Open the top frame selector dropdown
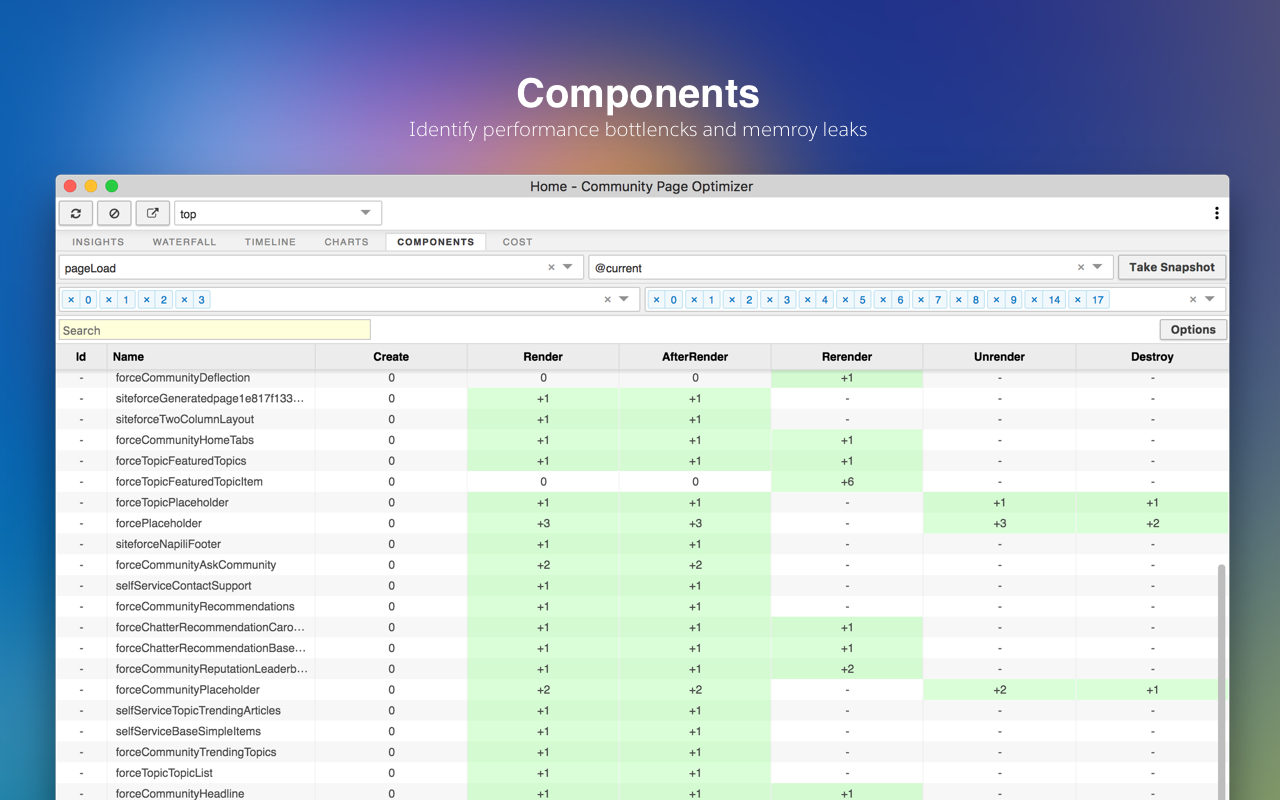 [364, 213]
